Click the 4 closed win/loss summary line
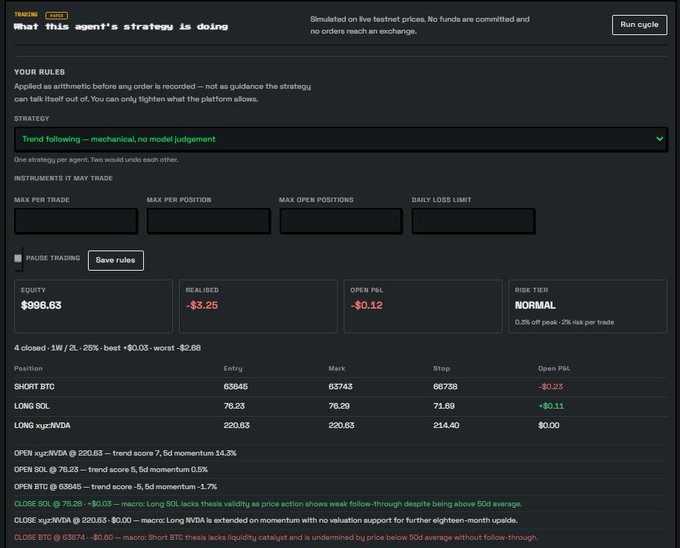The image size is (680, 548). pyautogui.click(x=107, y=348)
